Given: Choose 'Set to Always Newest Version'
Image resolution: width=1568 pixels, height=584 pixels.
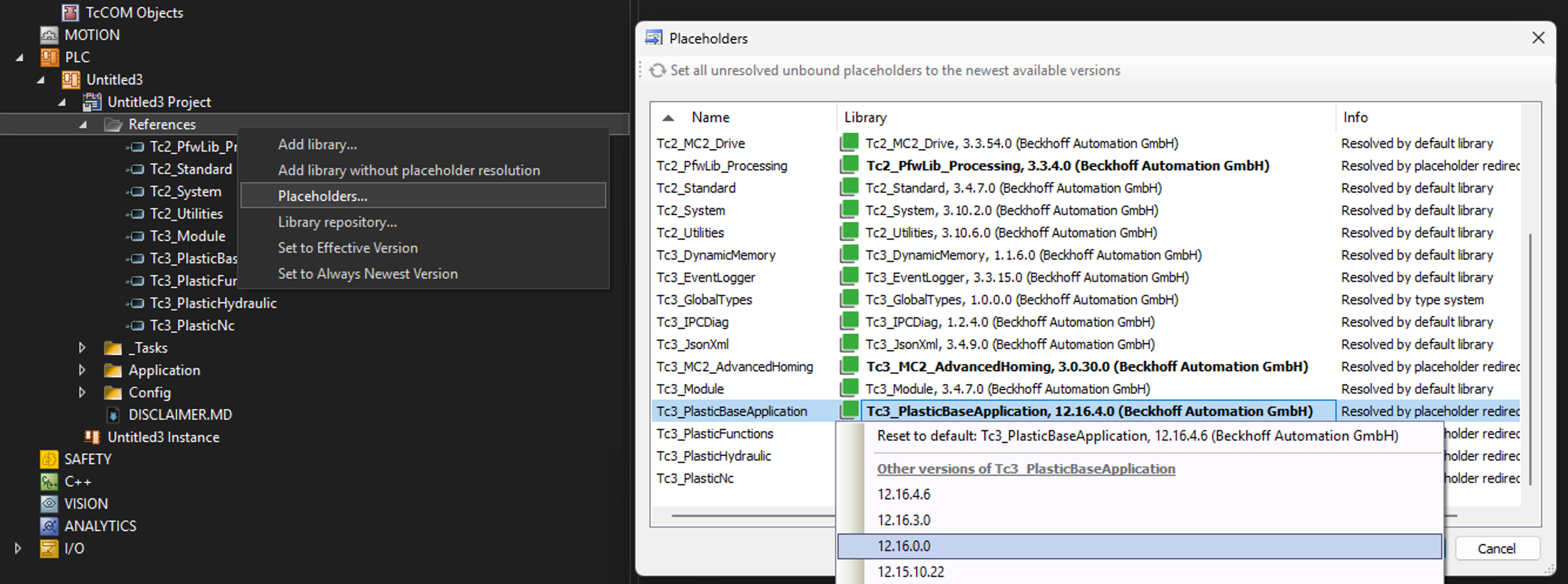Looking at the screenshot, I should pyautogui.click(x=423, y=274).
